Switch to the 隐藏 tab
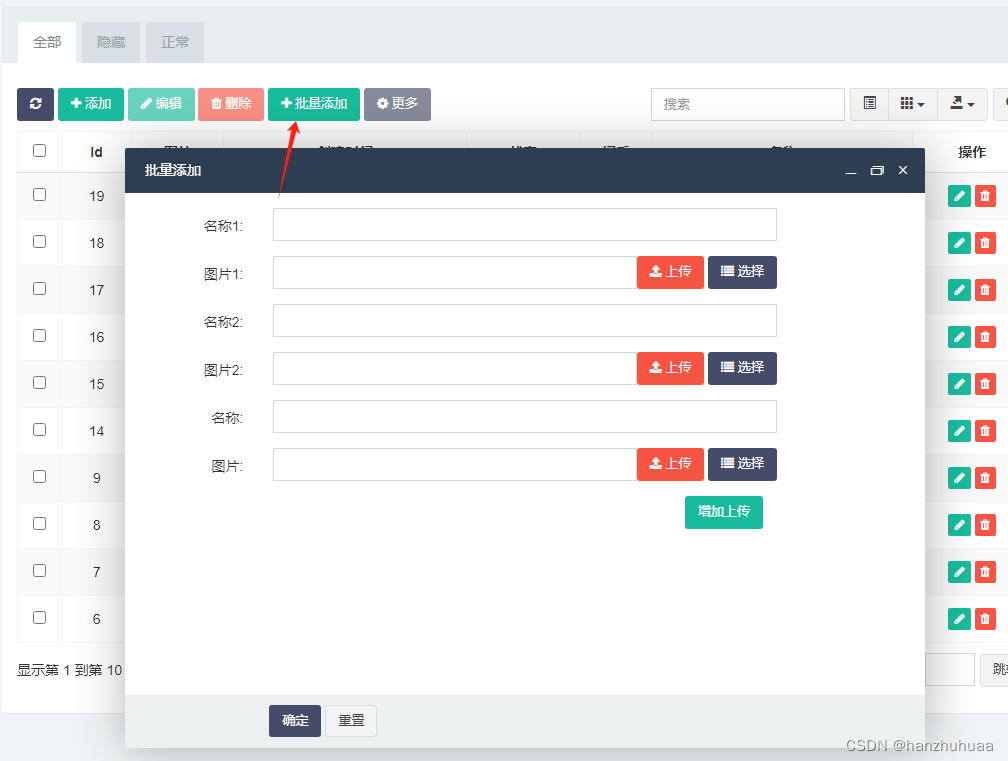The height and width of the screenshot is (761, 1008). (111, 42)
